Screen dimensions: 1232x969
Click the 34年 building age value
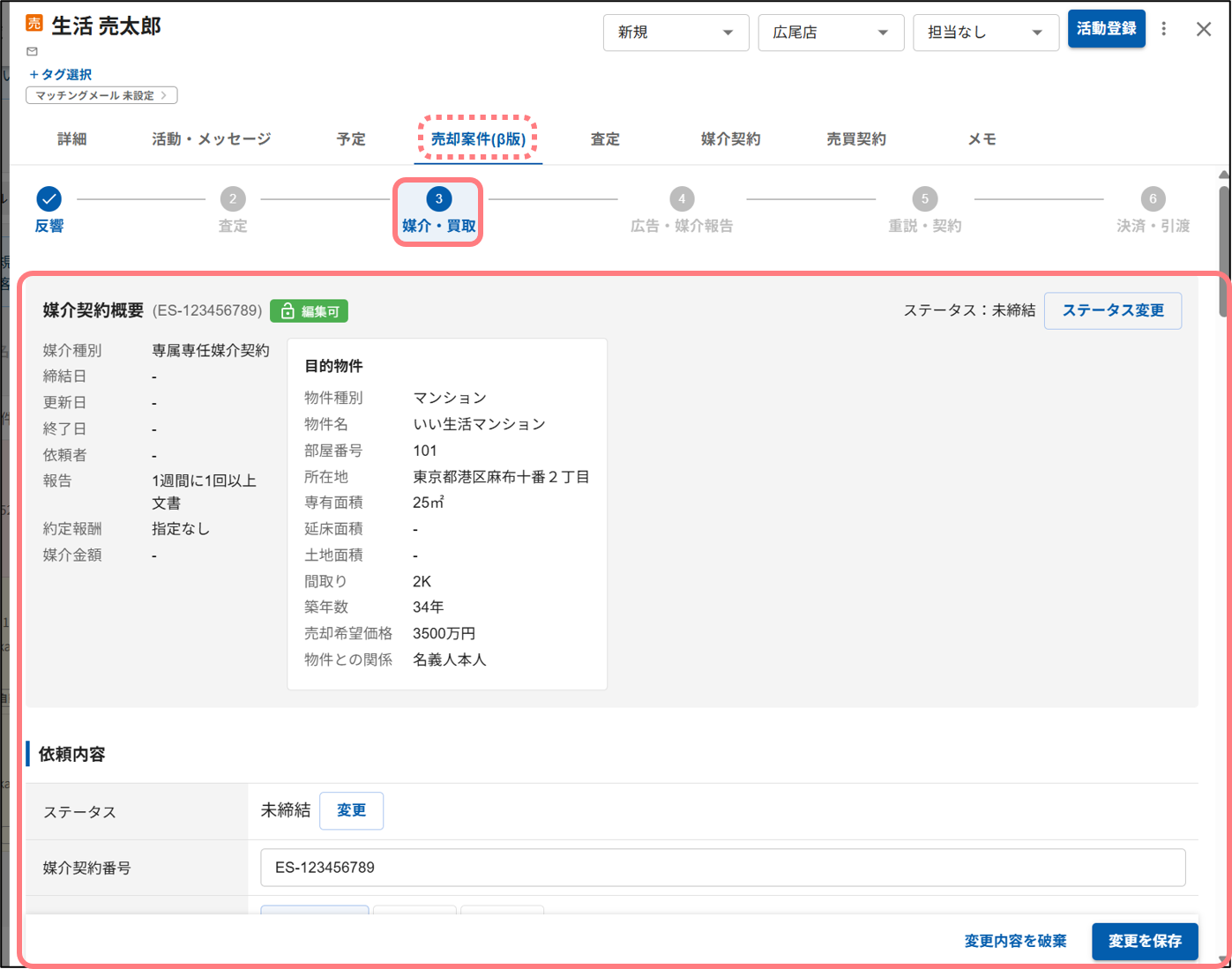click(429, 607)
